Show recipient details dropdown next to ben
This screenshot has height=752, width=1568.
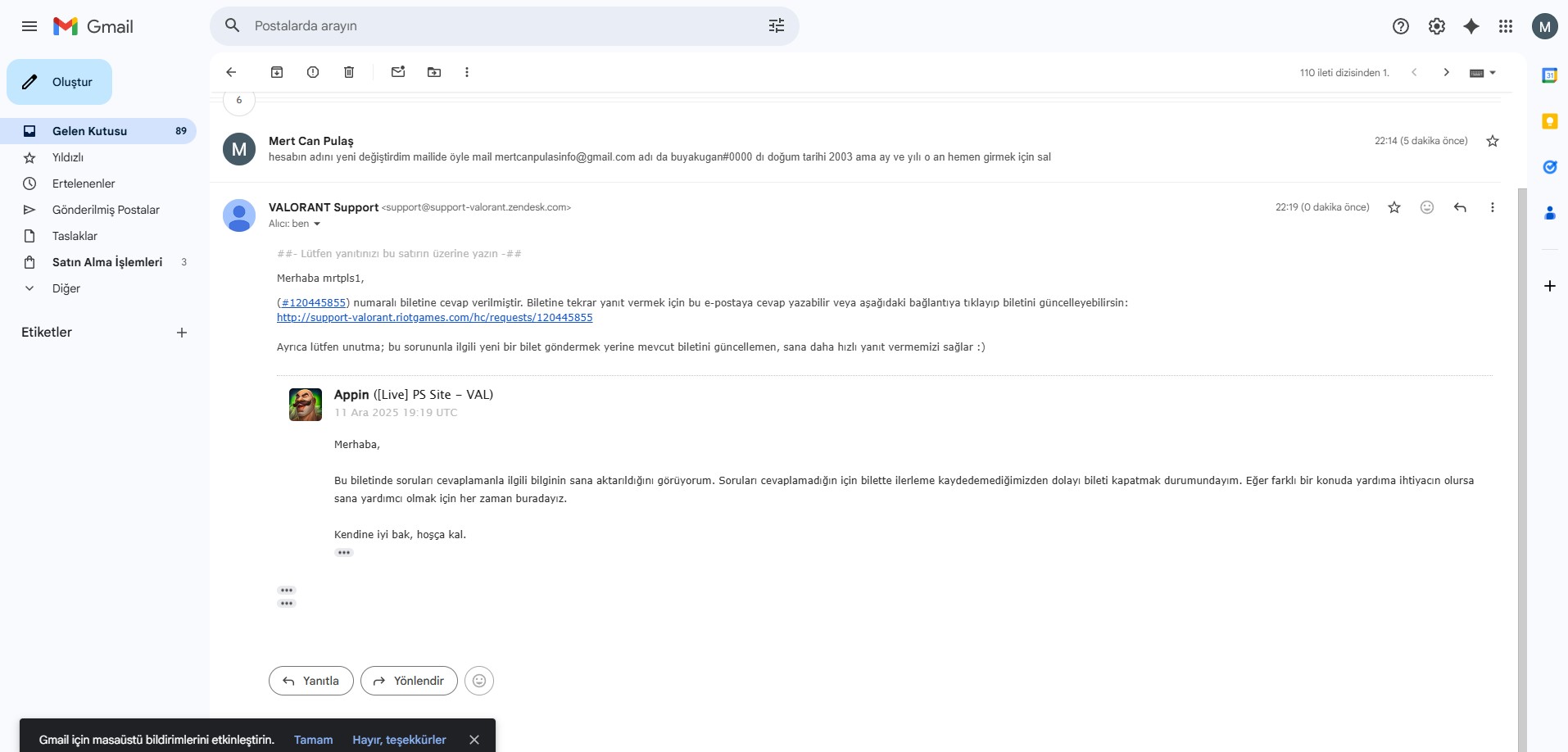[317, 224]
